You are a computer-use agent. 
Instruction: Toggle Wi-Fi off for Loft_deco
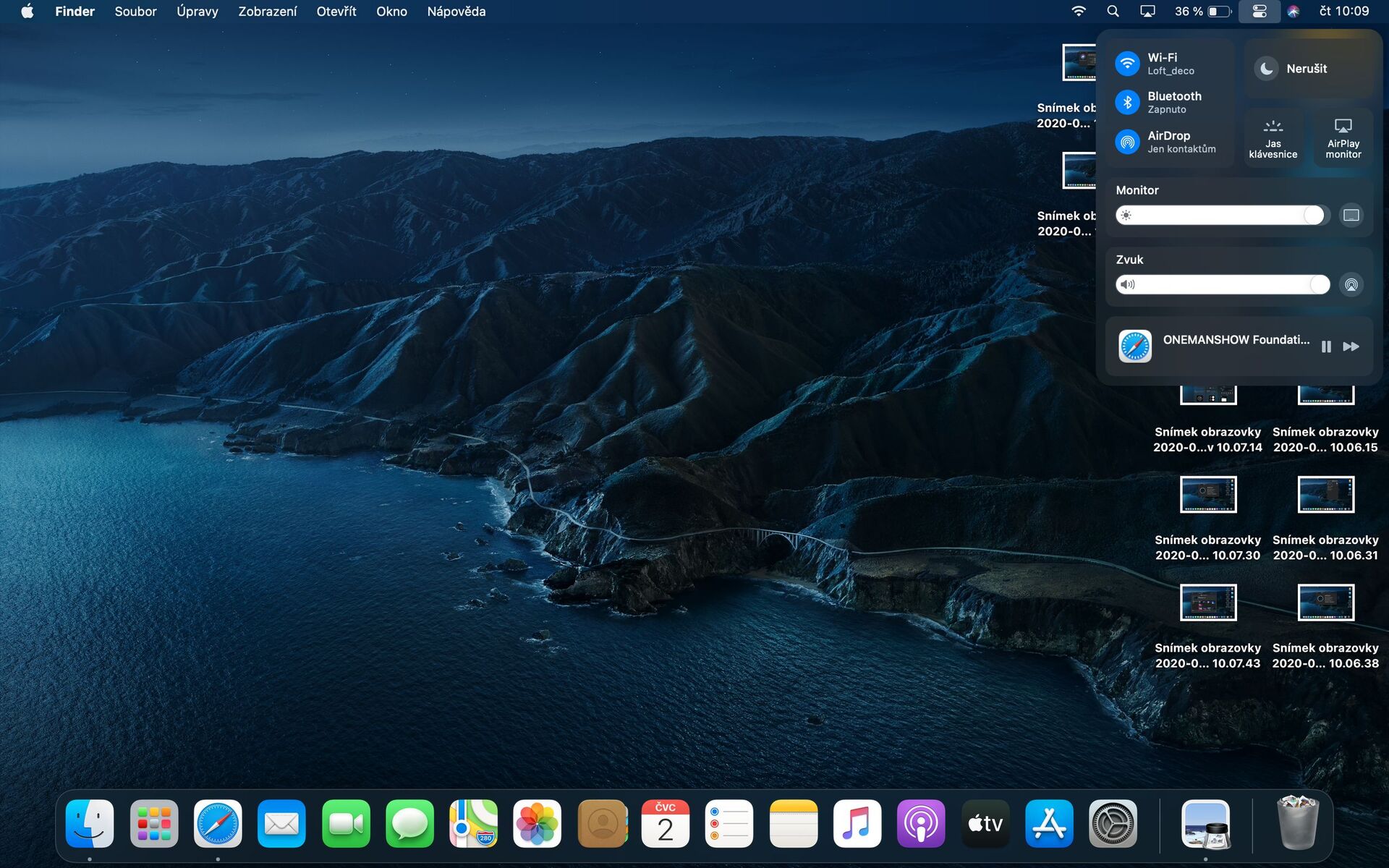pyautogui.click(x=1126, y=62)
